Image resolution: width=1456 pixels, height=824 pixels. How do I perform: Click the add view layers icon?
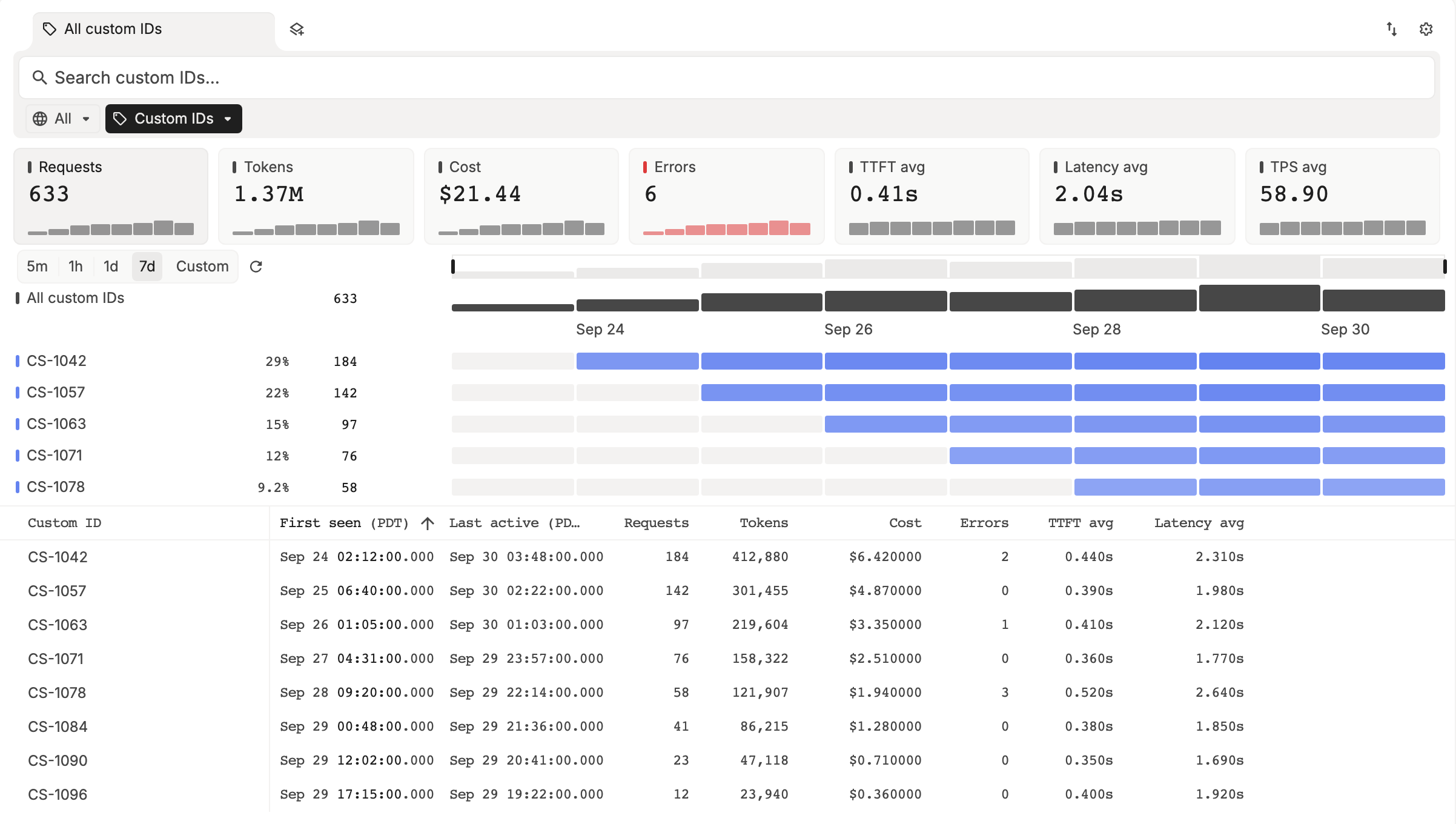tap(296, 29)
